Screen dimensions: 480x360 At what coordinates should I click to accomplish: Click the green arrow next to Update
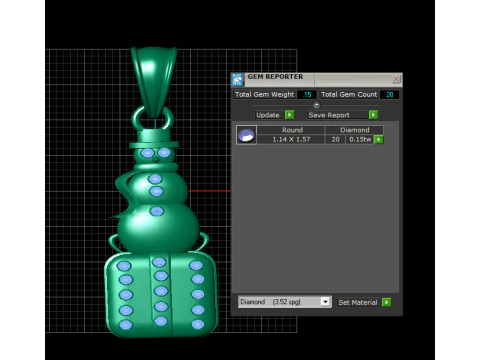point(289,115)
